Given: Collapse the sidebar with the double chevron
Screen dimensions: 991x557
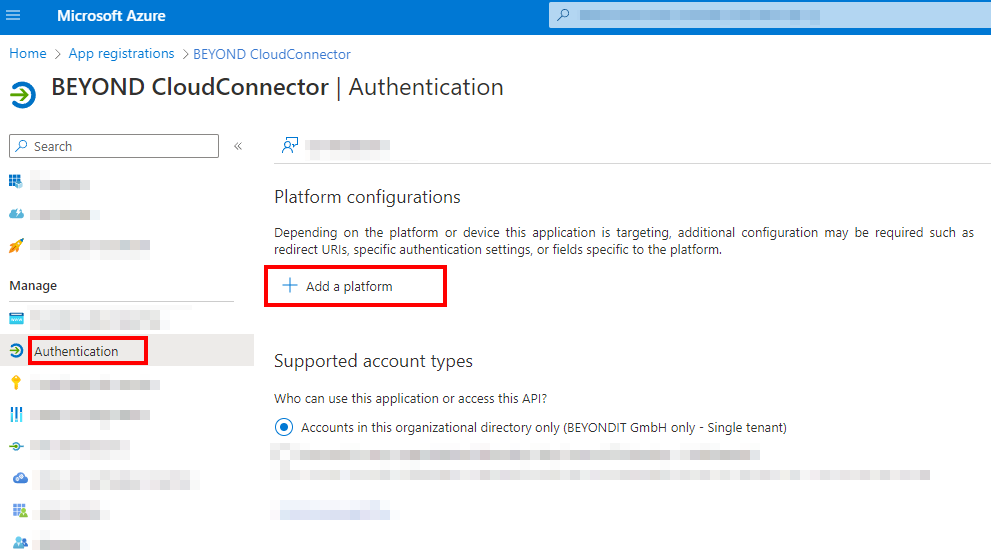Looking at the screenshot, I should [x=238, y=146].
